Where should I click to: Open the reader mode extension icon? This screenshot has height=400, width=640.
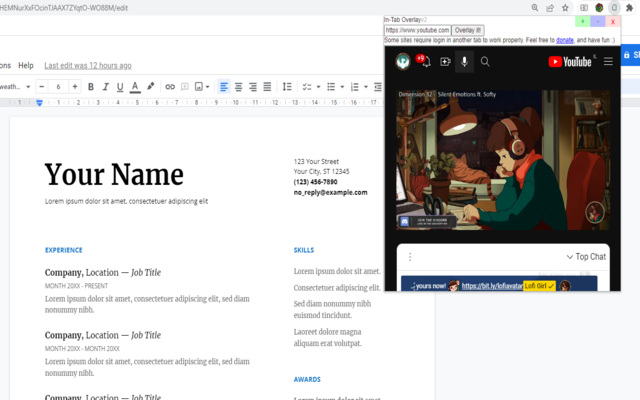click(584, 8)
